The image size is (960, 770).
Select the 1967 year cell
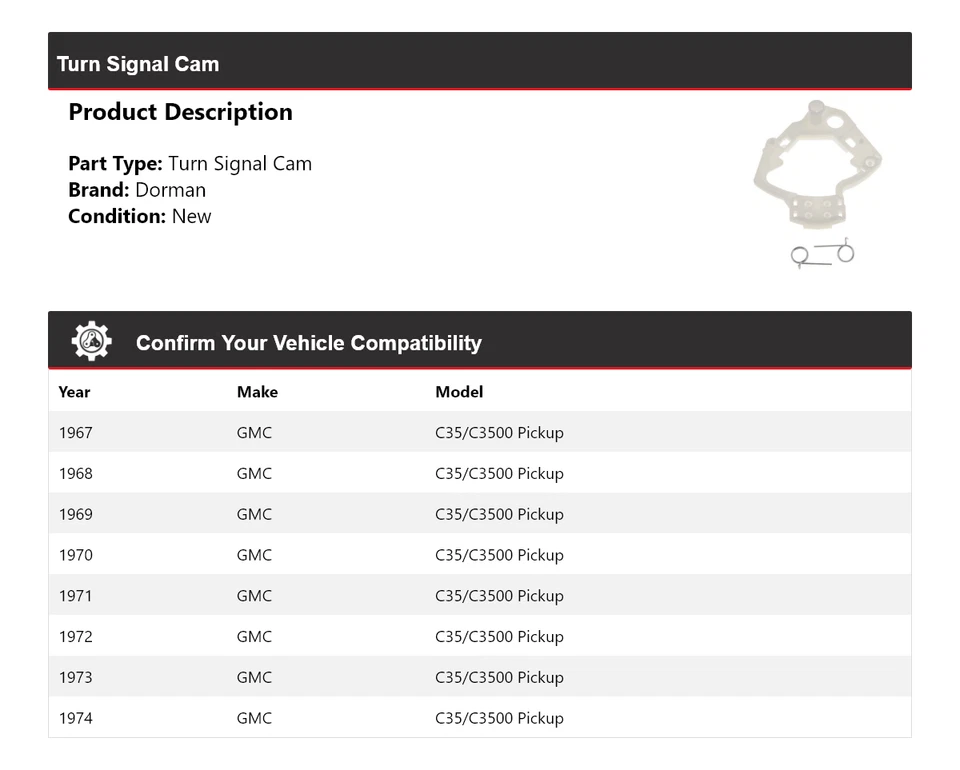coord(75,433)
